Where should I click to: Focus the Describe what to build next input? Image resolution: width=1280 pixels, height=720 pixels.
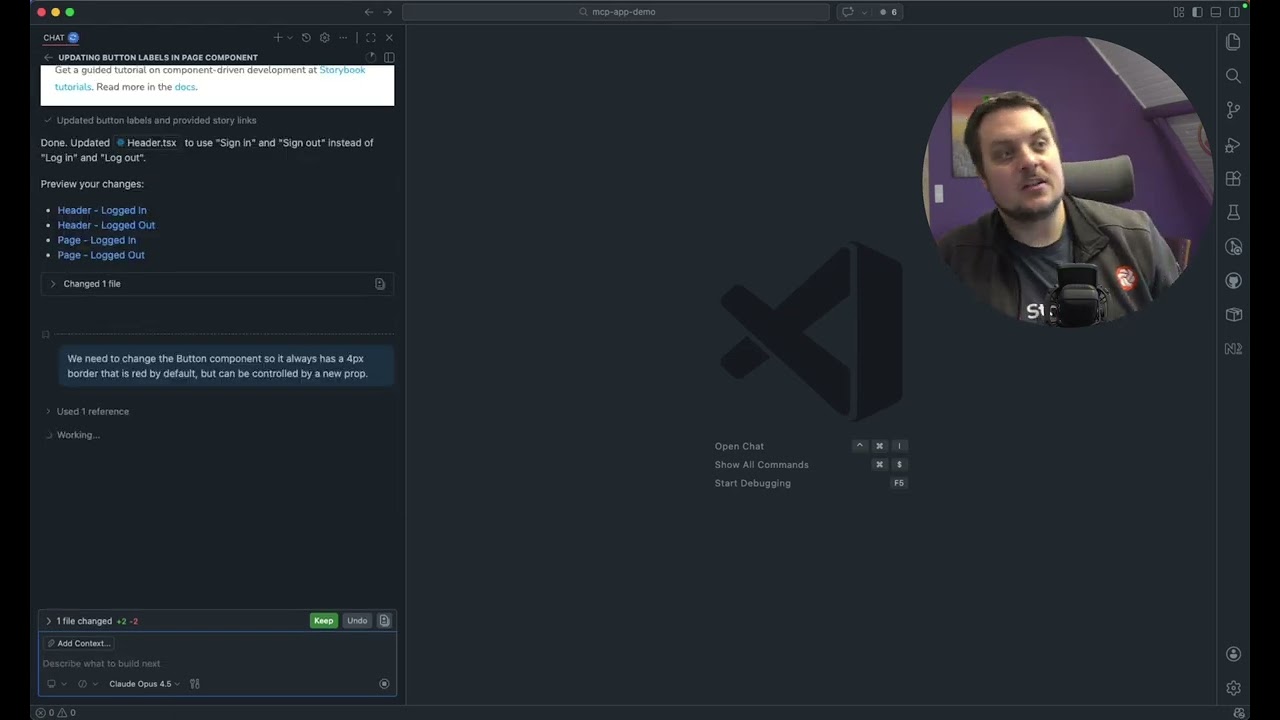[x=217, y=664]
